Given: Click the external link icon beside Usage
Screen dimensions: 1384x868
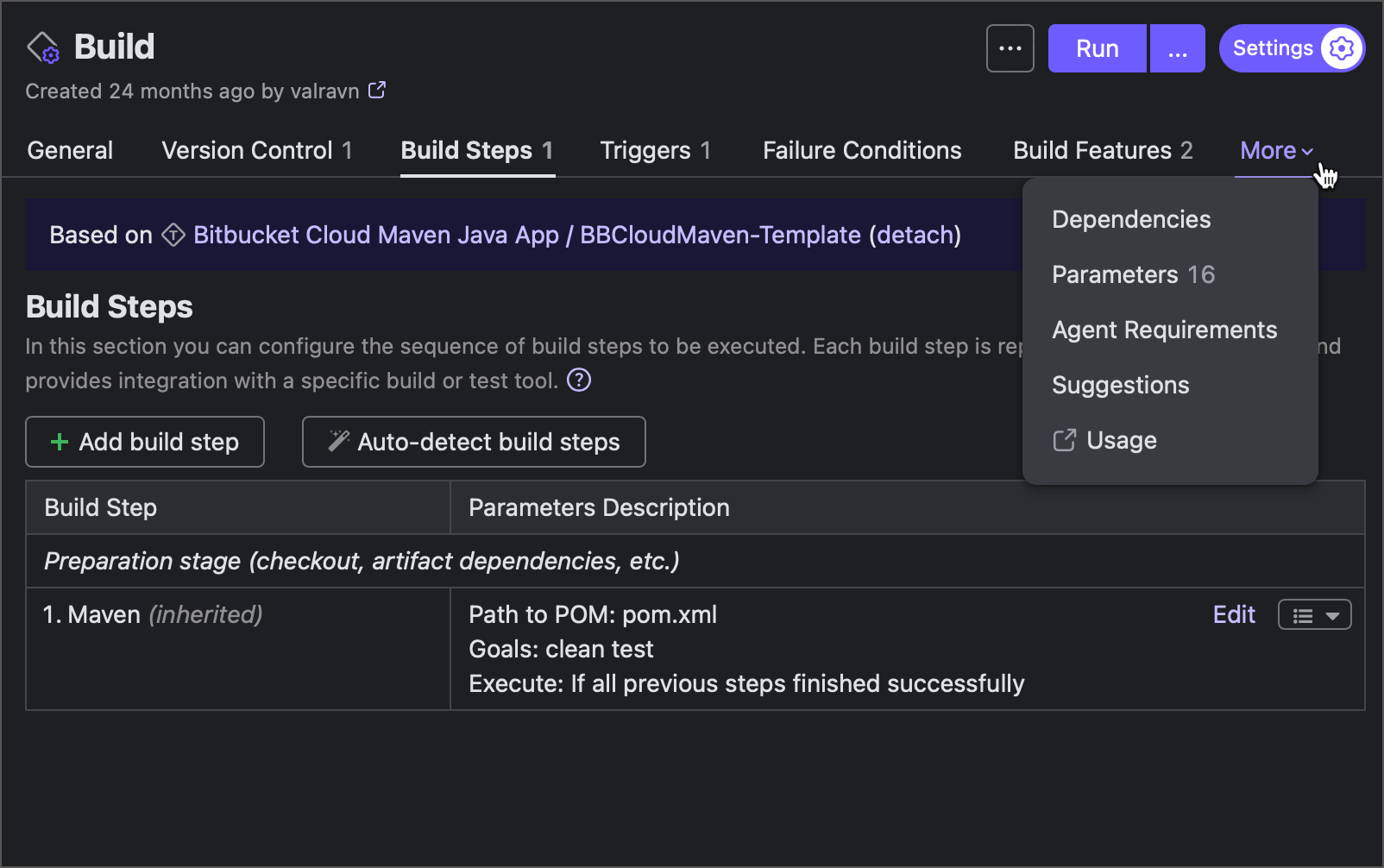Looking at the screenshot, I should pos(1065,440).
